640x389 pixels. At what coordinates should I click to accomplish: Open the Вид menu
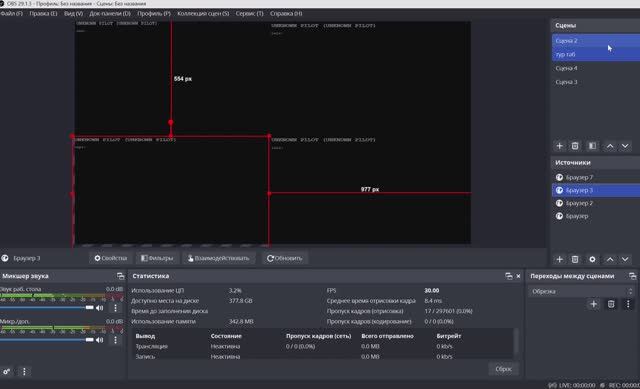tap(73, 13)
